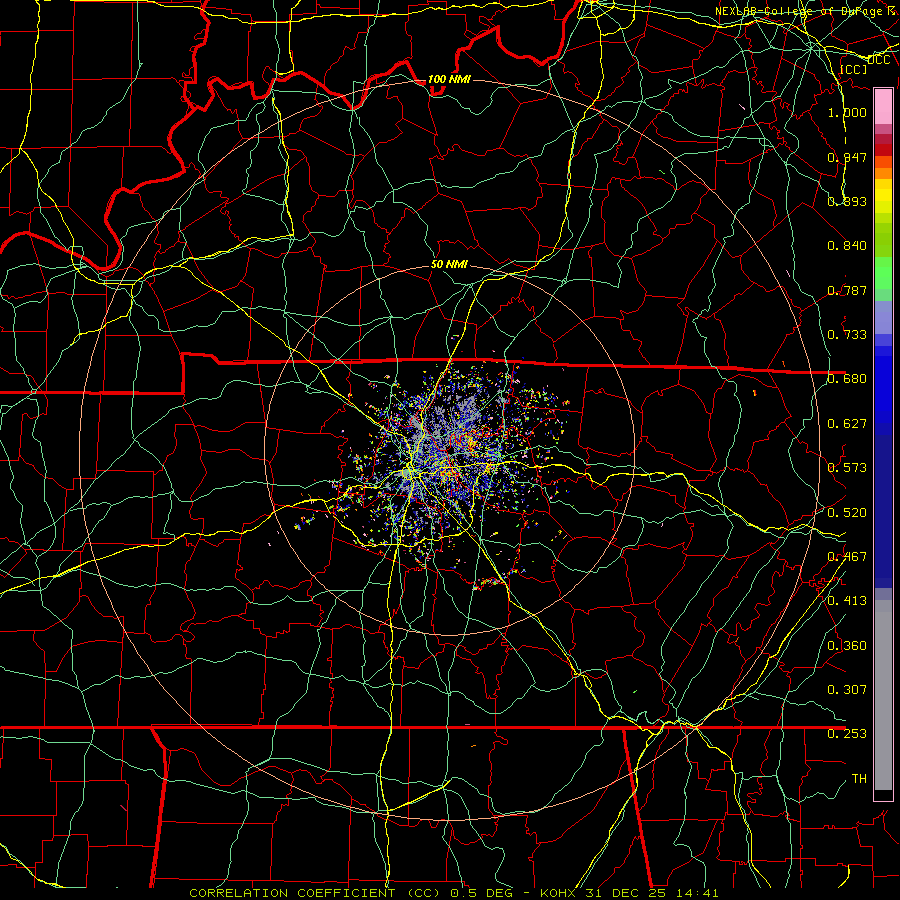This screenshot has width=900, height=900.
Task: Click the 50 NMI range ring label
Action: (x=449, y=264)
